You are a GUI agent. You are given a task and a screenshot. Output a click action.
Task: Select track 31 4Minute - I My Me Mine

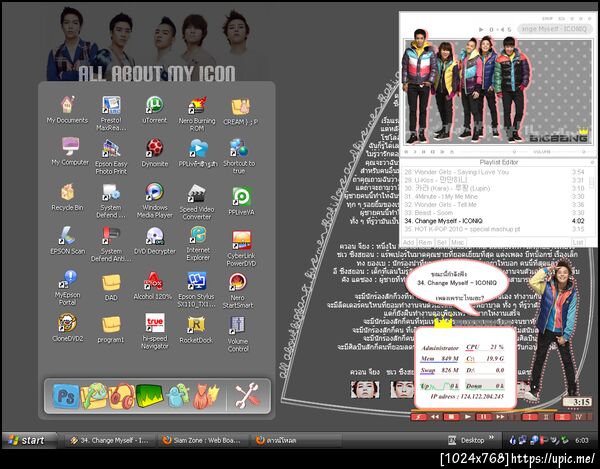[494, 196]
